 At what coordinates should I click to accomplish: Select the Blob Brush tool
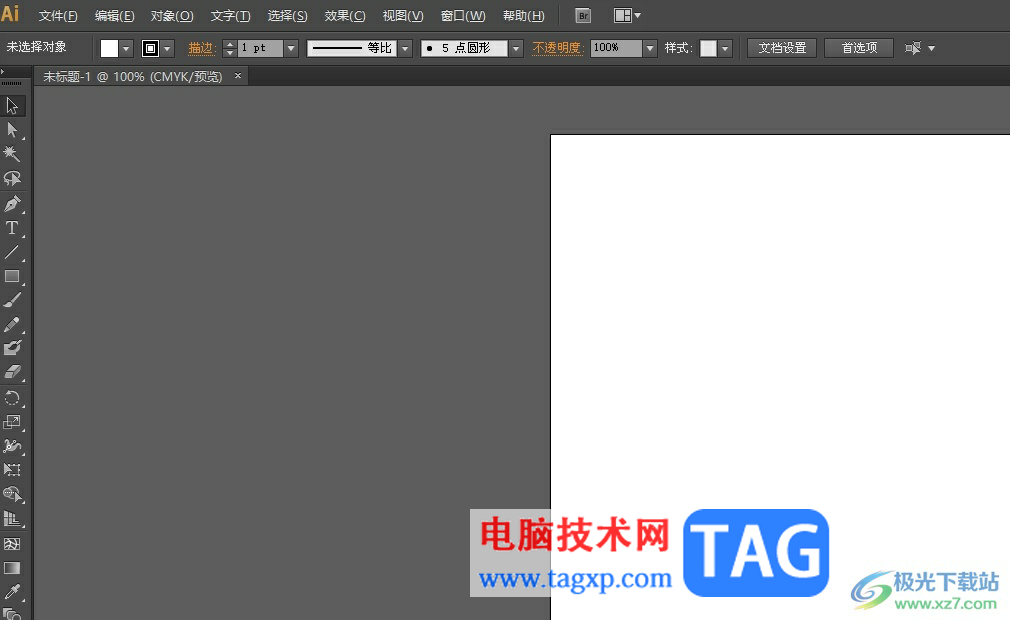[12, 348]
